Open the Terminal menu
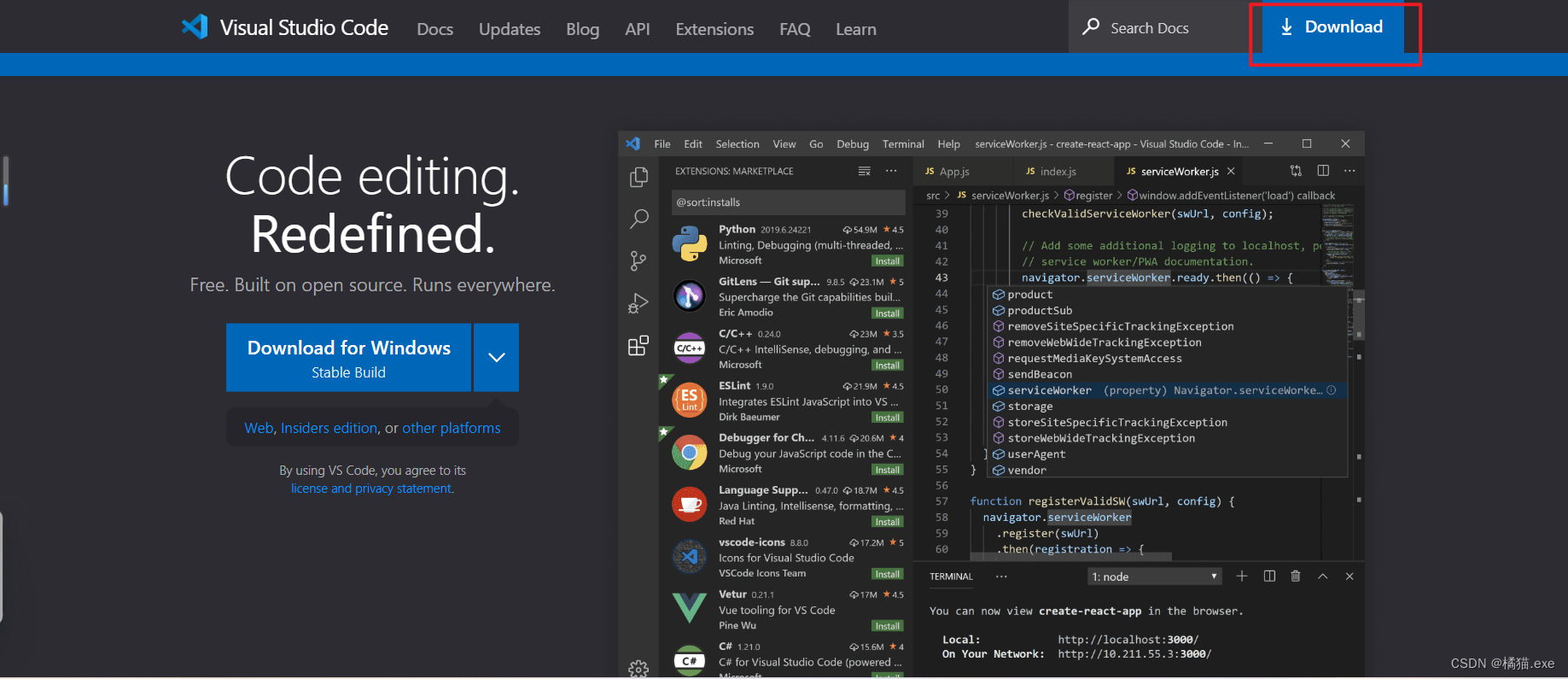The height and width of the screenshot is (679, 1568). pos(903,144)
